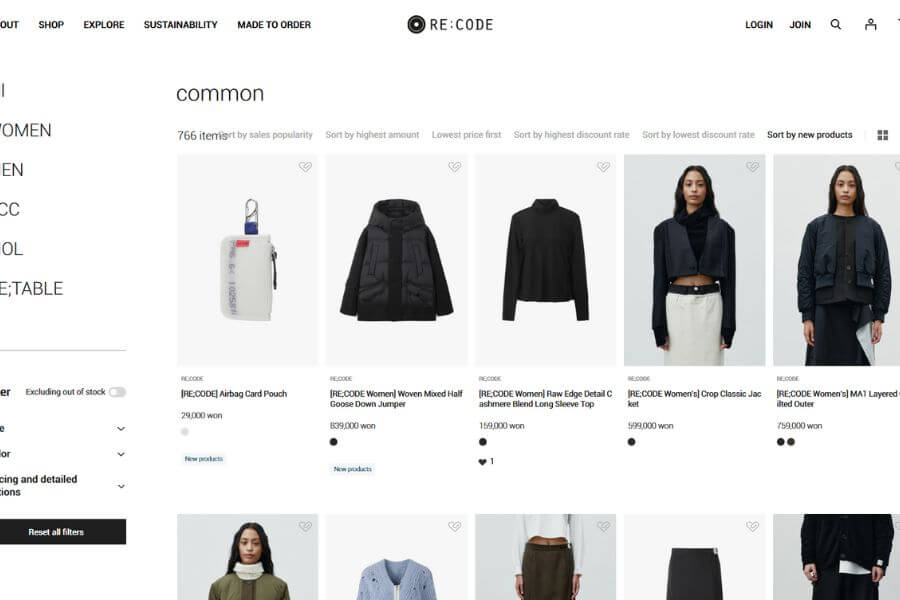Add Crop Classic Jacket to wishlist via heart
The height and width of the screenshot is (600, 900).
[x=752, y=167]
